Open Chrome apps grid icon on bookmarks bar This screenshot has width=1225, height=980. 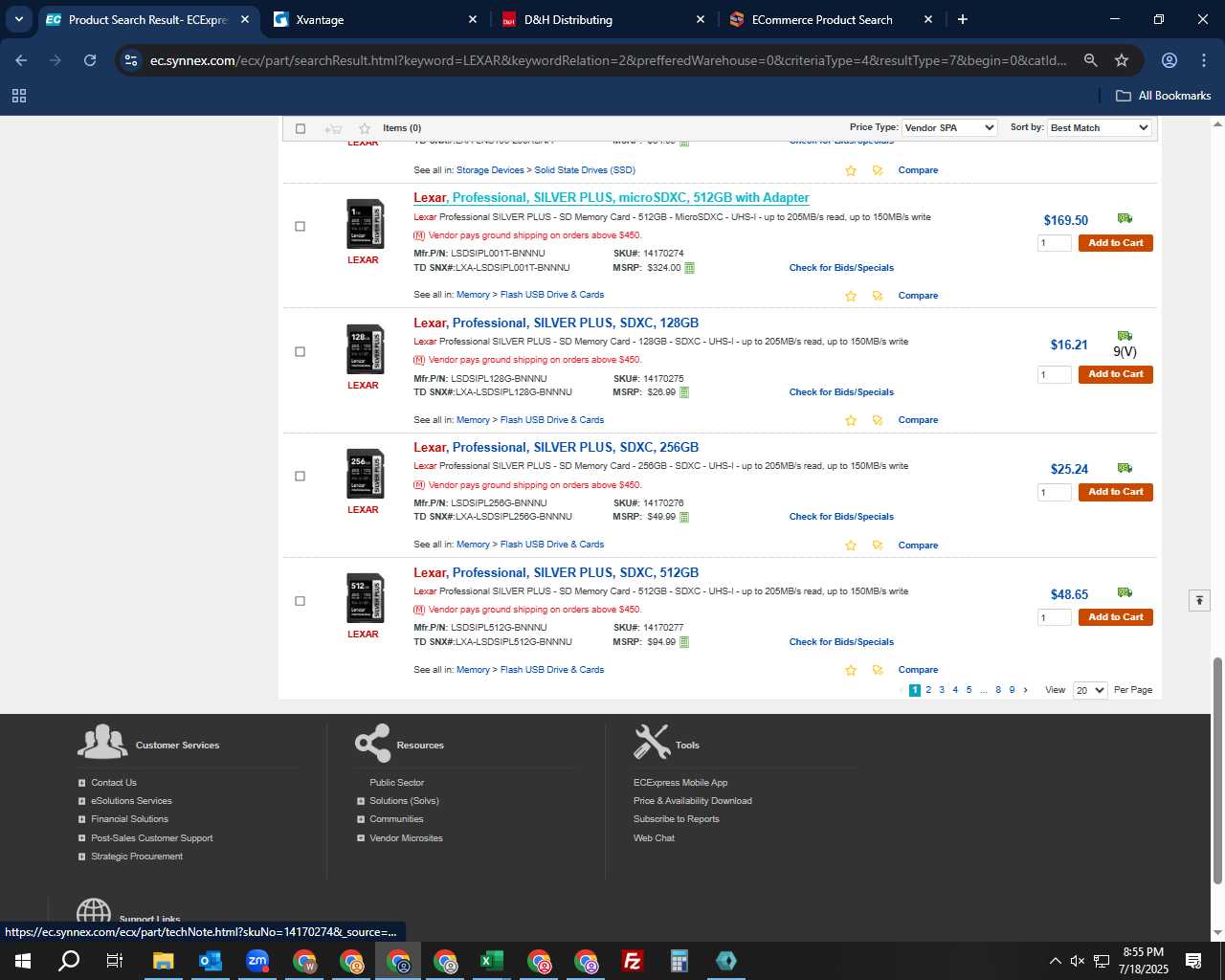19,96
